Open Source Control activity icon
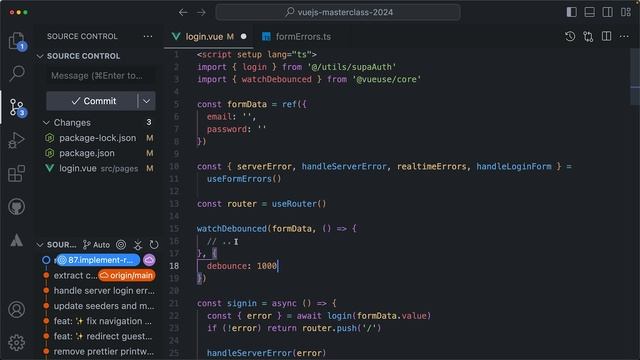The width and height of the screenshot is (640, 360). tap(16, 107)
